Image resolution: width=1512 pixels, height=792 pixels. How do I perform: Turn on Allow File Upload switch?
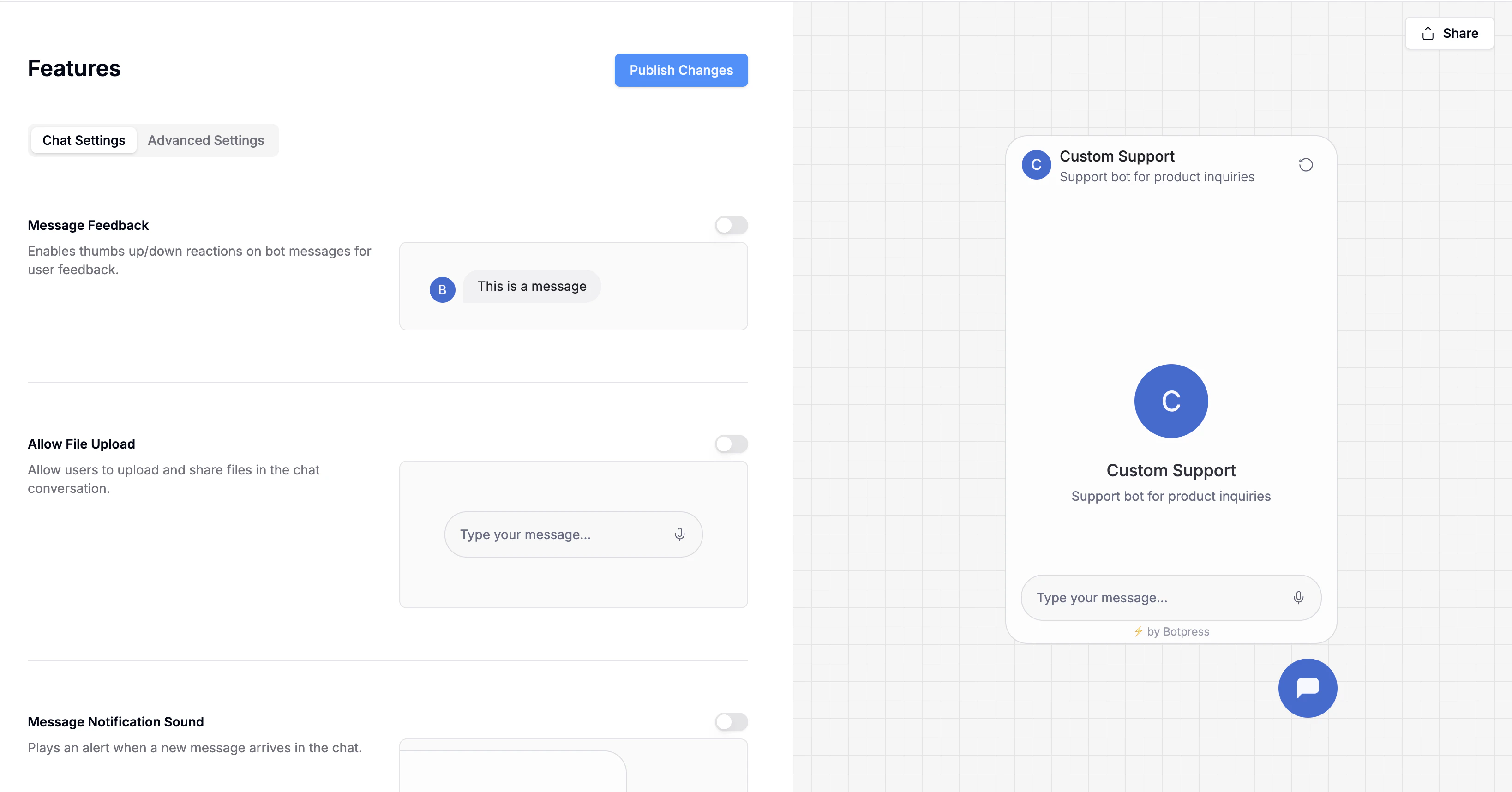[731, 444]
